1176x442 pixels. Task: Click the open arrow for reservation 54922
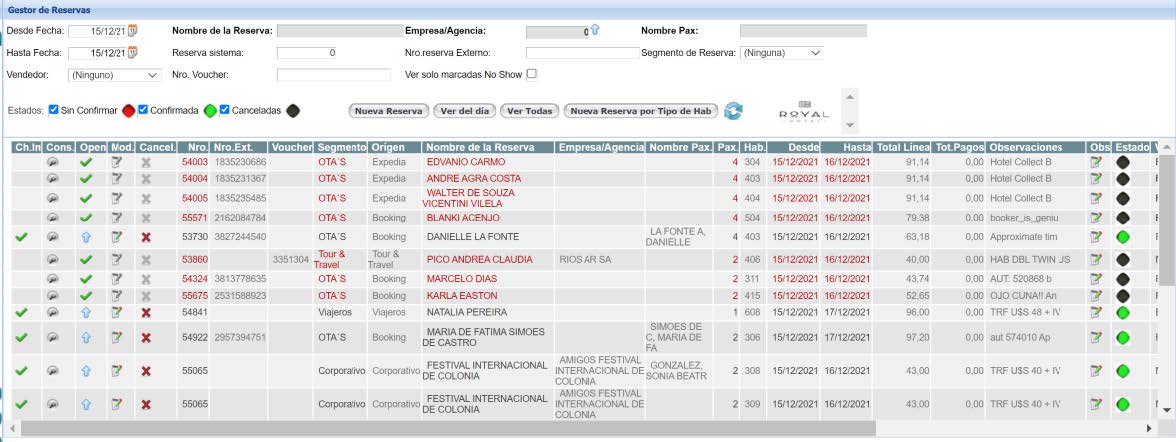click(x=86, y=338)
